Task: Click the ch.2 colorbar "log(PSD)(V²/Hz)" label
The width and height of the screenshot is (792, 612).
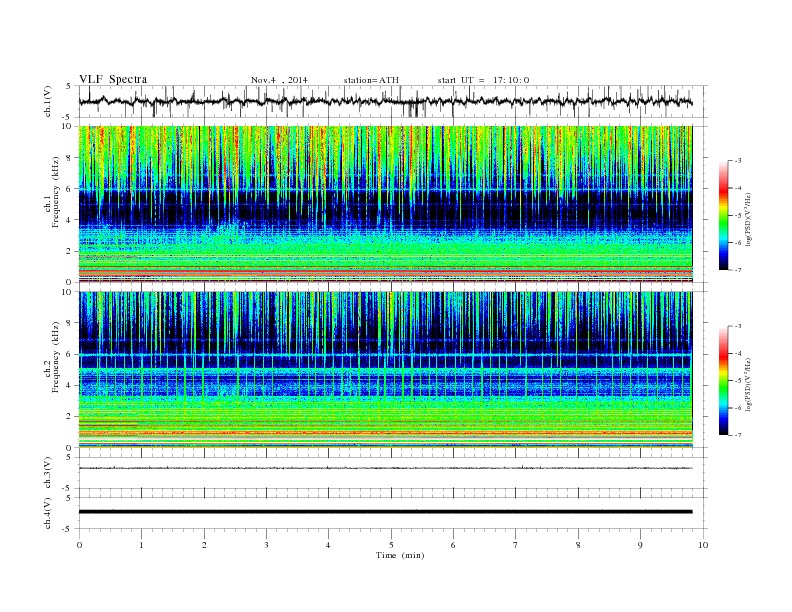Action: click(748, 383)
